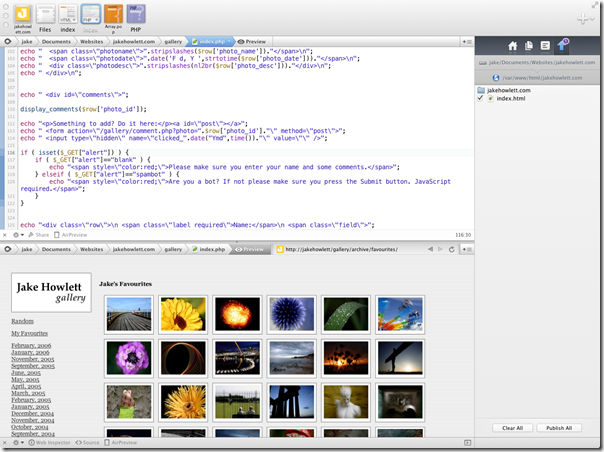Reload the preview page
Viewport: 604px width, 452px height.
click(452, 249)
